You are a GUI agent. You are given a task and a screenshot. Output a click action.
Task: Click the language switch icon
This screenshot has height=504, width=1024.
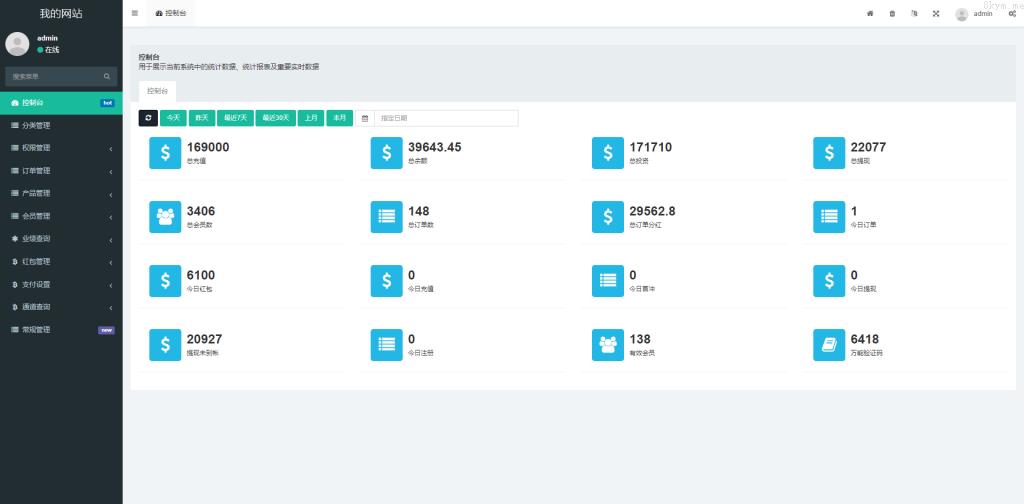point(914,13)
